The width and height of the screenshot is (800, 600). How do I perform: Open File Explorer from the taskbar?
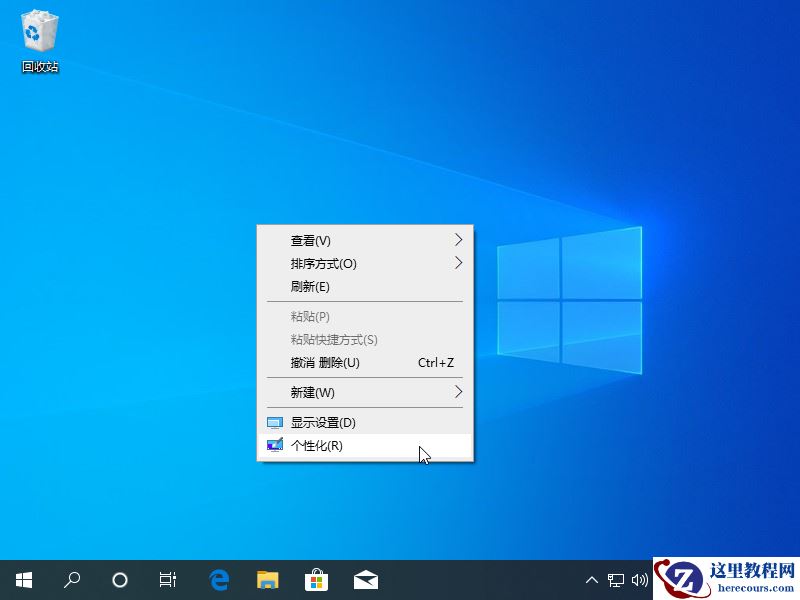(x=267, y=580)
